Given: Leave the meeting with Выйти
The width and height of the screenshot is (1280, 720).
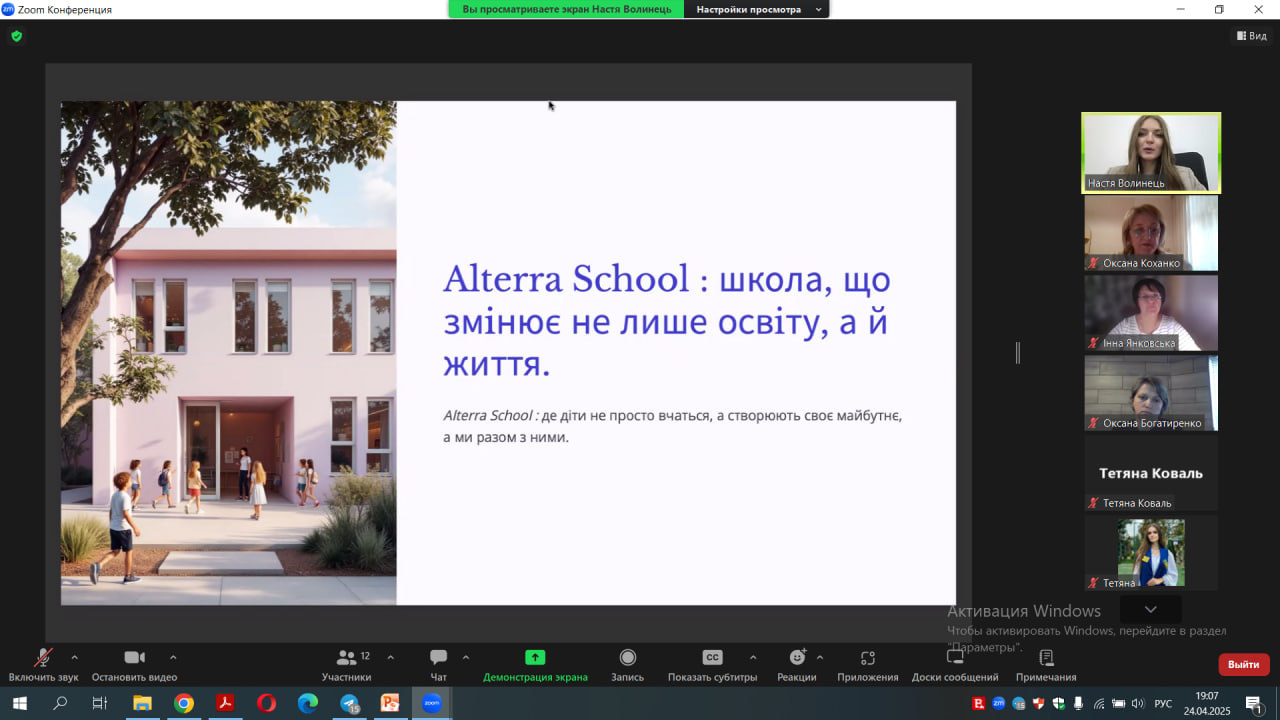Looking at the screenshot, I should coord(1244,664).
